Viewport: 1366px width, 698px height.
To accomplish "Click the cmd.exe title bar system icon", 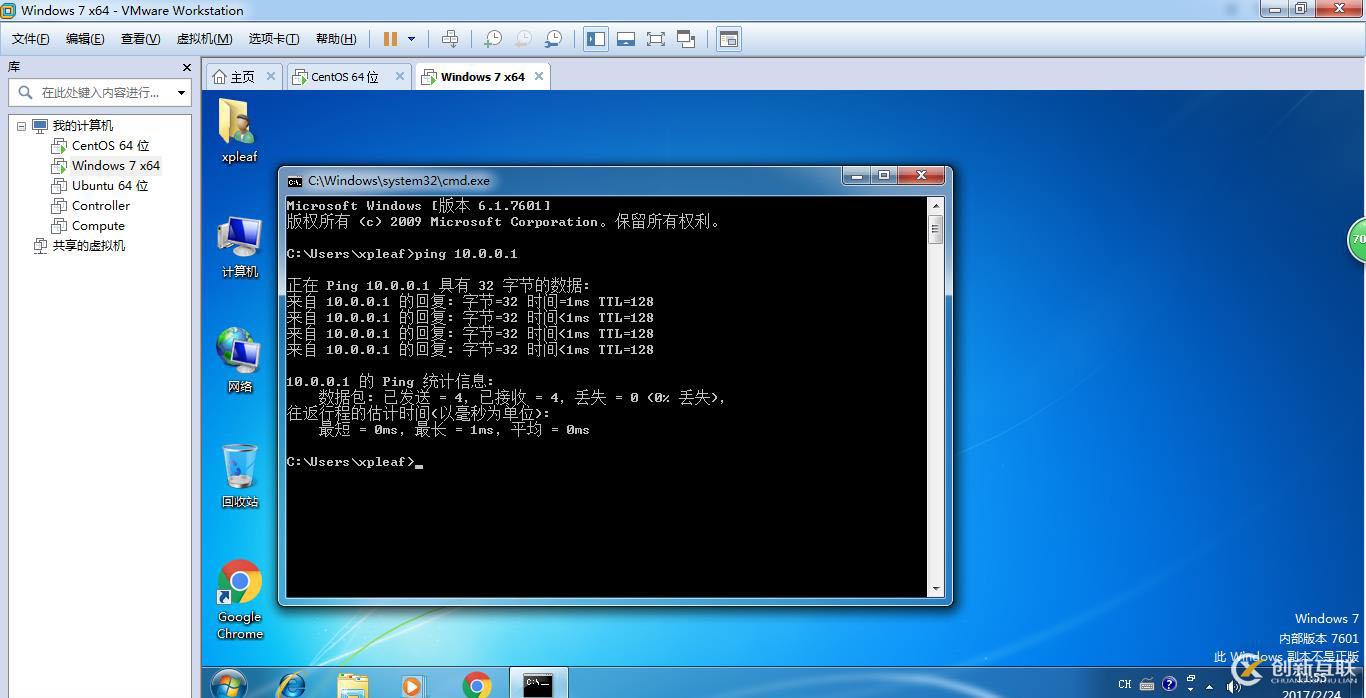I will (294, 181).
